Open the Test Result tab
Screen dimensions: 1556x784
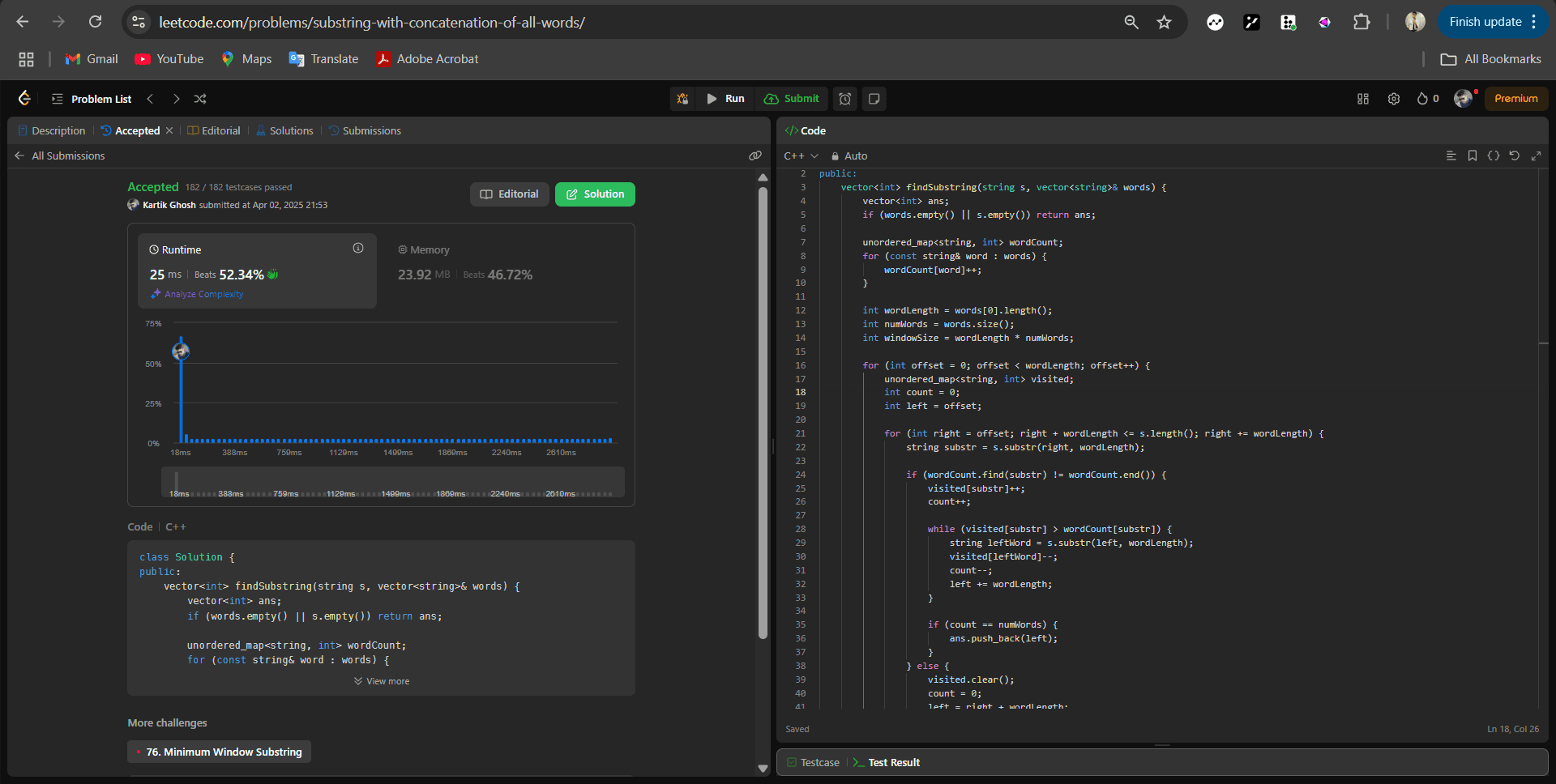(887, 762)
